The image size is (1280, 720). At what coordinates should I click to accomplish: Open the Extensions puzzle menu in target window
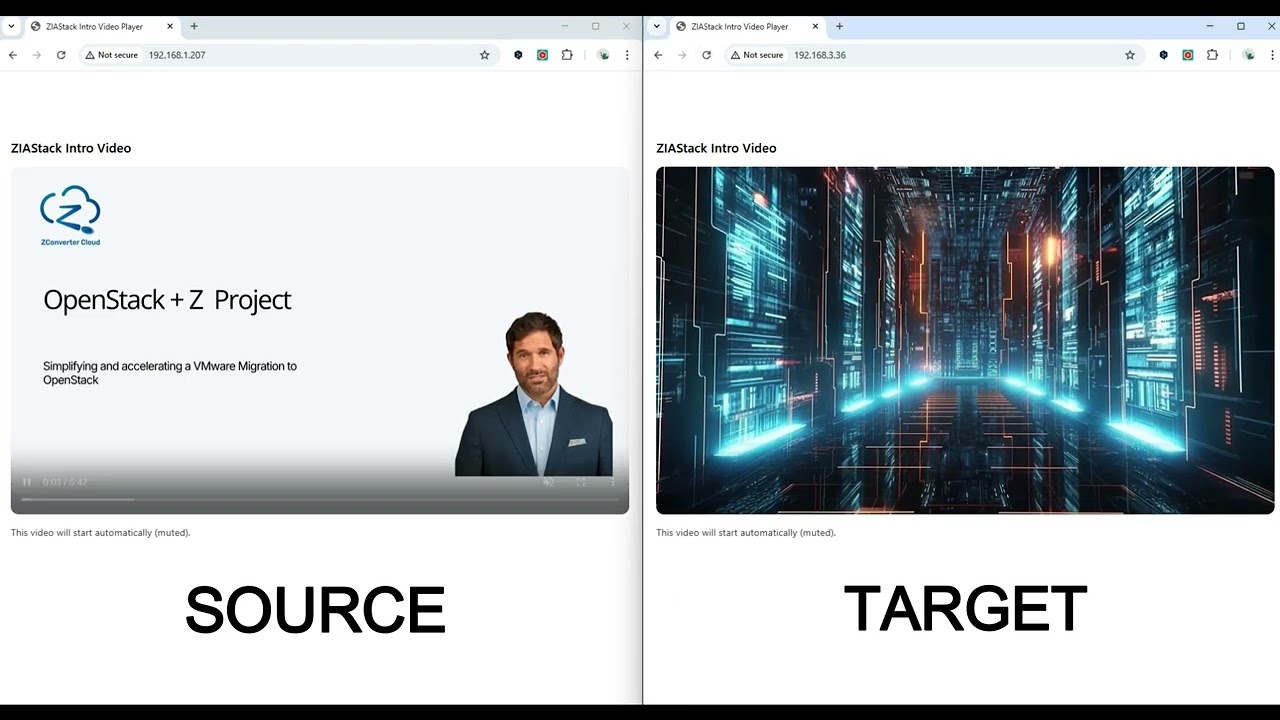[x=1212, y=55]
